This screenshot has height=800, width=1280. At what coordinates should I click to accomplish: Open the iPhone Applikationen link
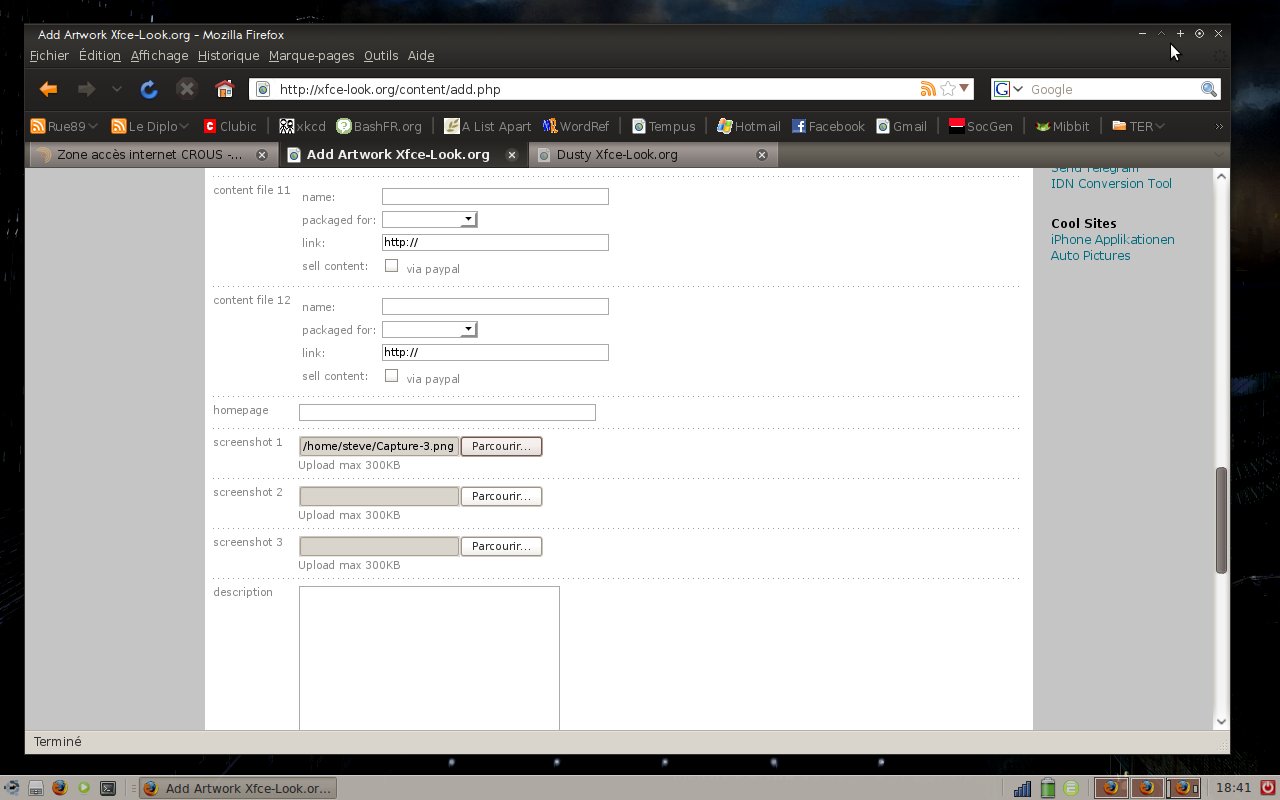click(x=1112, y=239)
